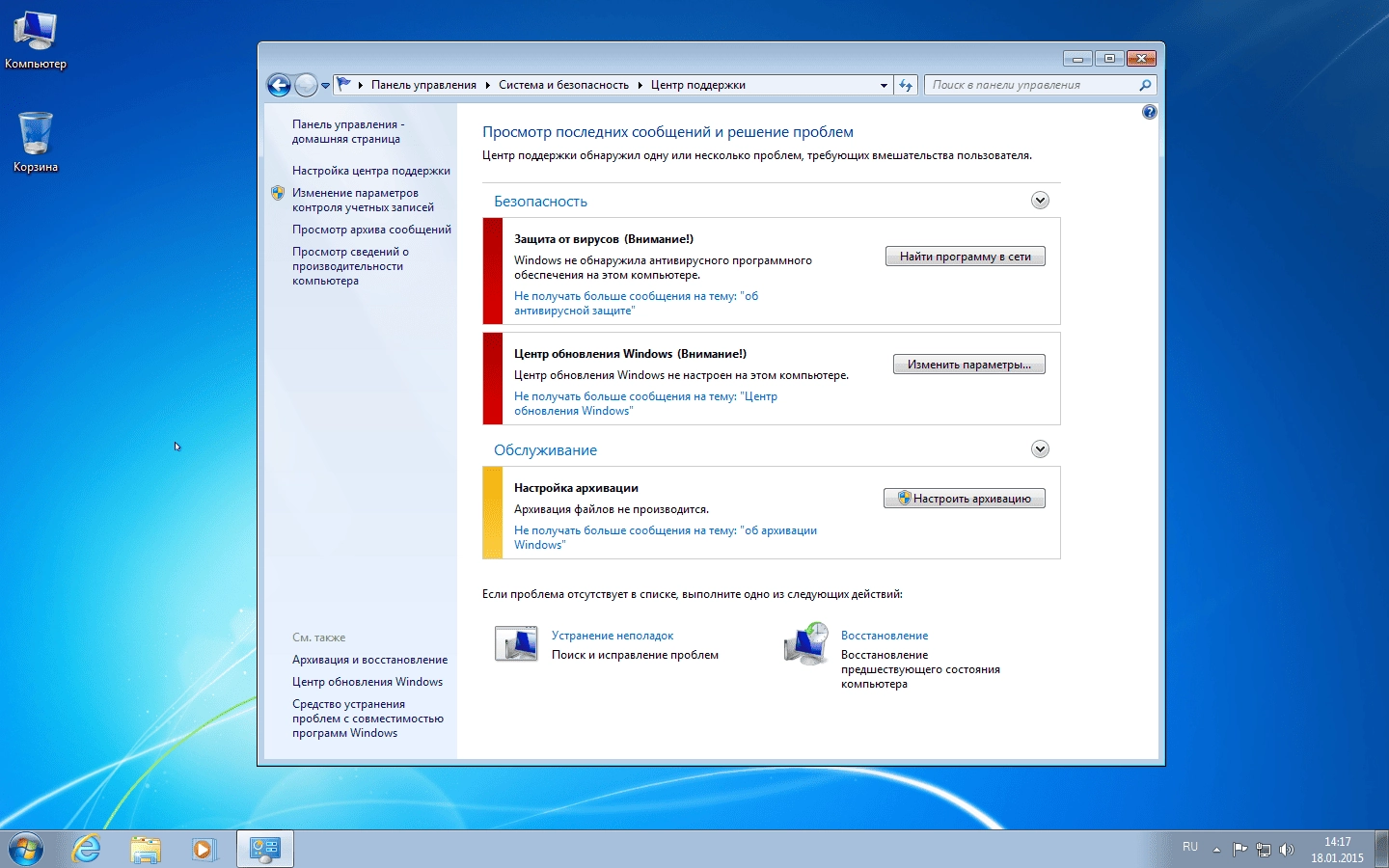Screen dimensions: 1389x868
Task: Click Изменить параметры button
Action: click(969, 365)
